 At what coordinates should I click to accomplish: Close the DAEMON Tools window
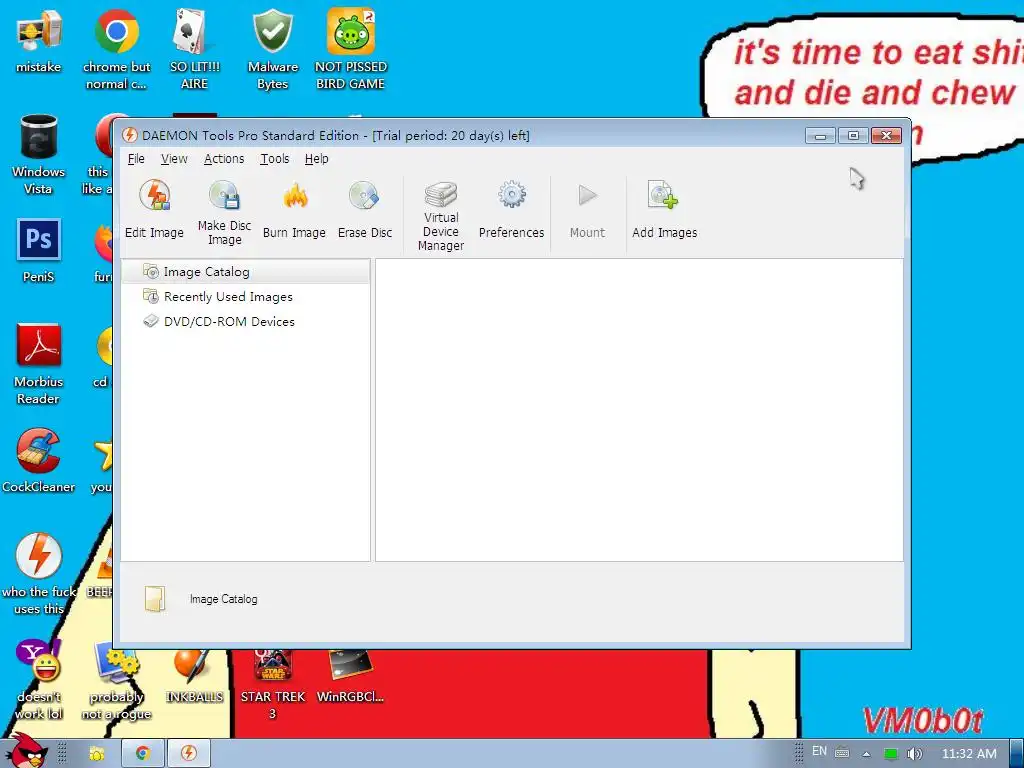click(886, 136)
